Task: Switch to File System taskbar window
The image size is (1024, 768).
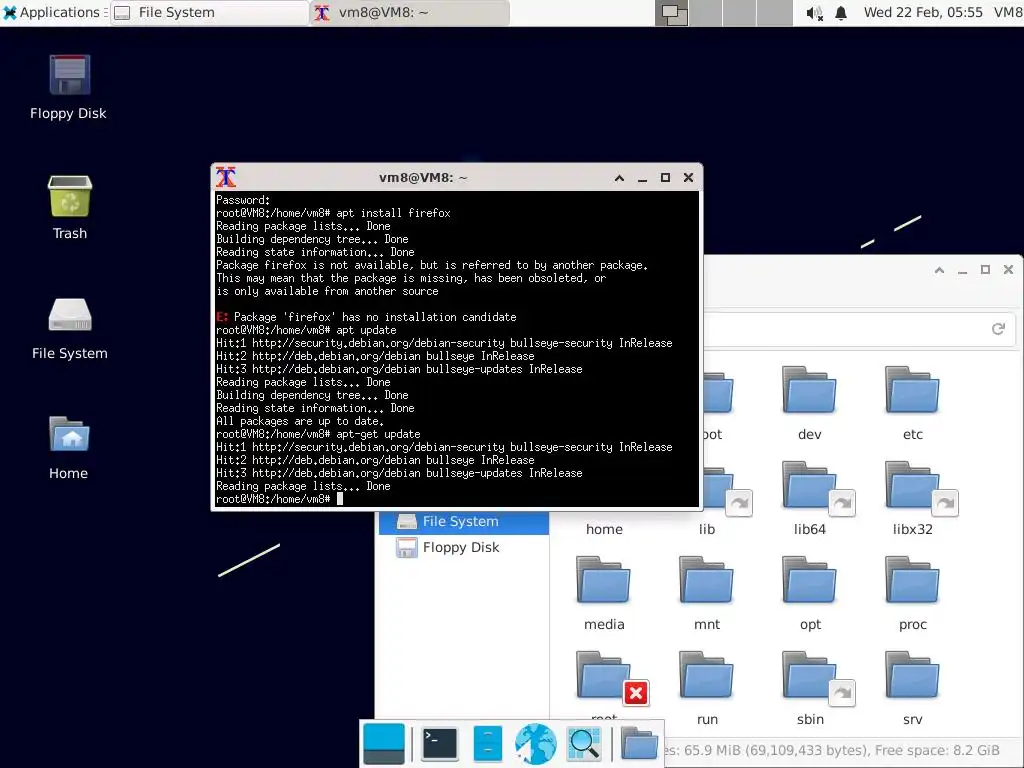Action: pos(209,12)
